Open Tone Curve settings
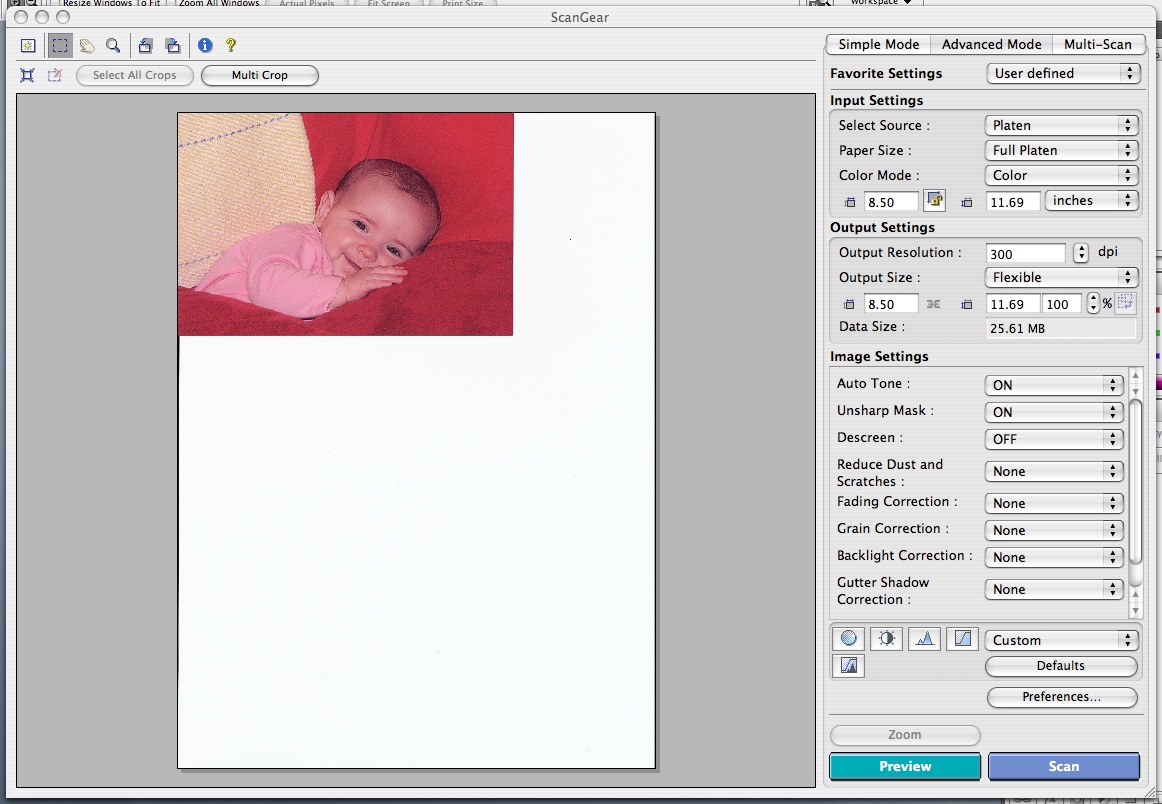The width and height of the screenshot is (1162, 804). click(961, 639)
